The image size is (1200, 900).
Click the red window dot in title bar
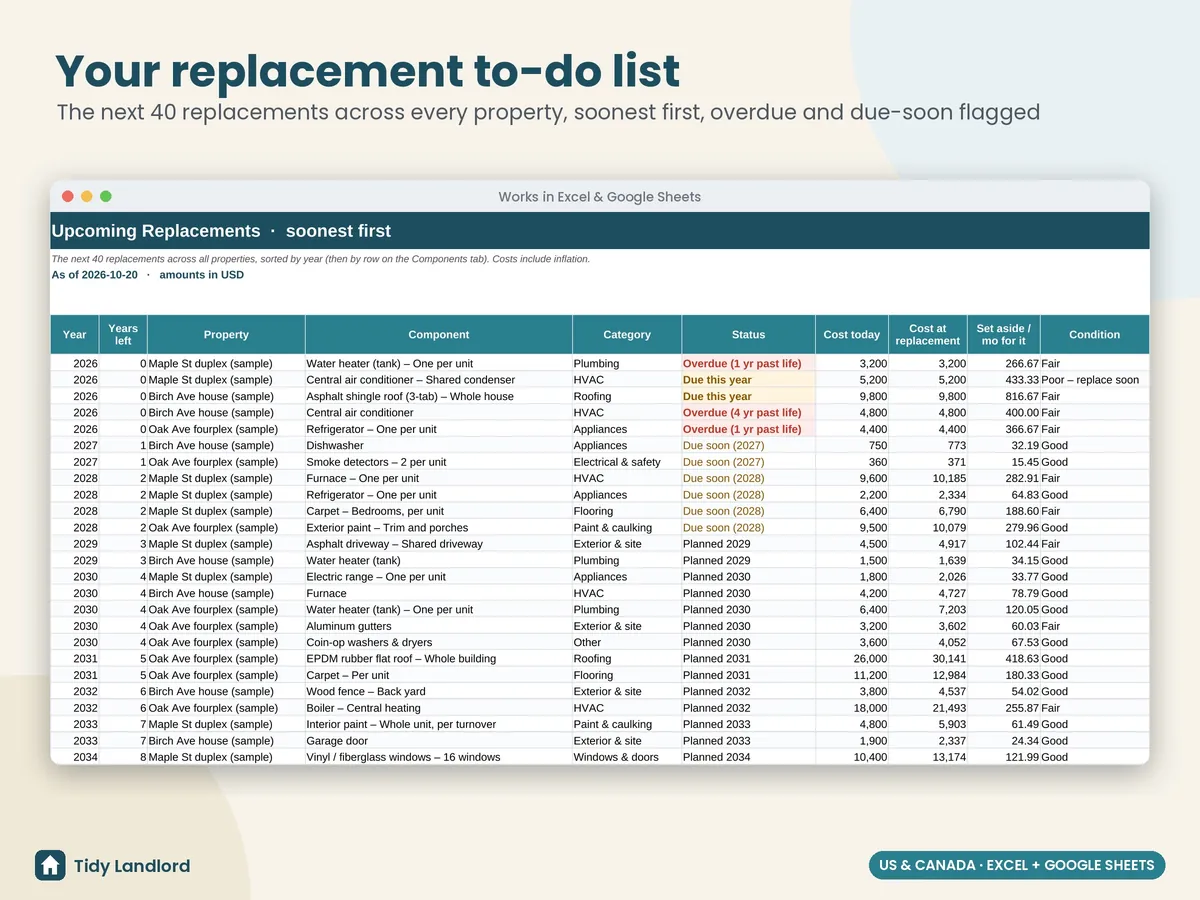coord(68,197)
